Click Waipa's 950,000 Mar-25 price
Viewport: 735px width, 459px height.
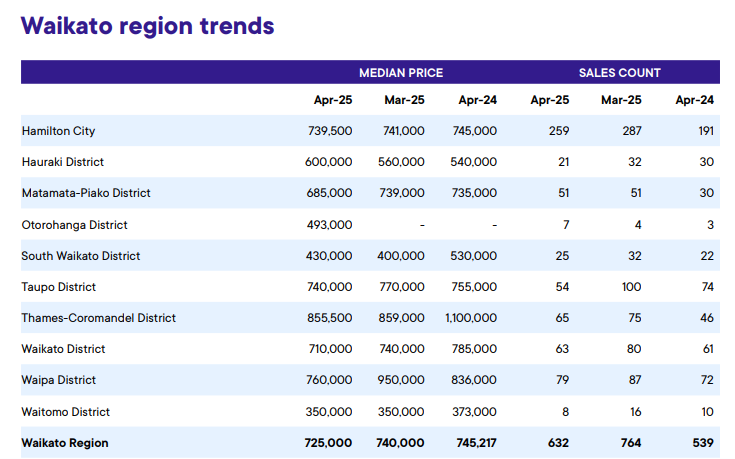(401, 380)
